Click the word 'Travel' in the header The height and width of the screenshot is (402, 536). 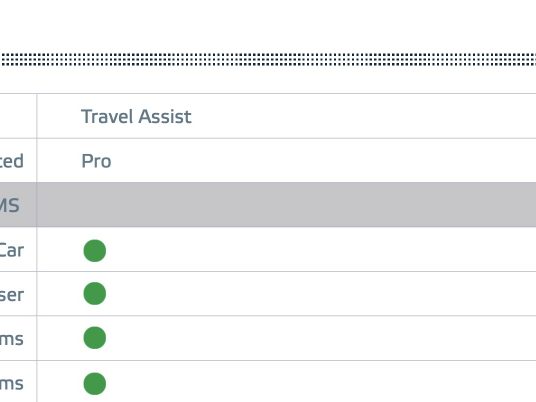pos(107,116)
